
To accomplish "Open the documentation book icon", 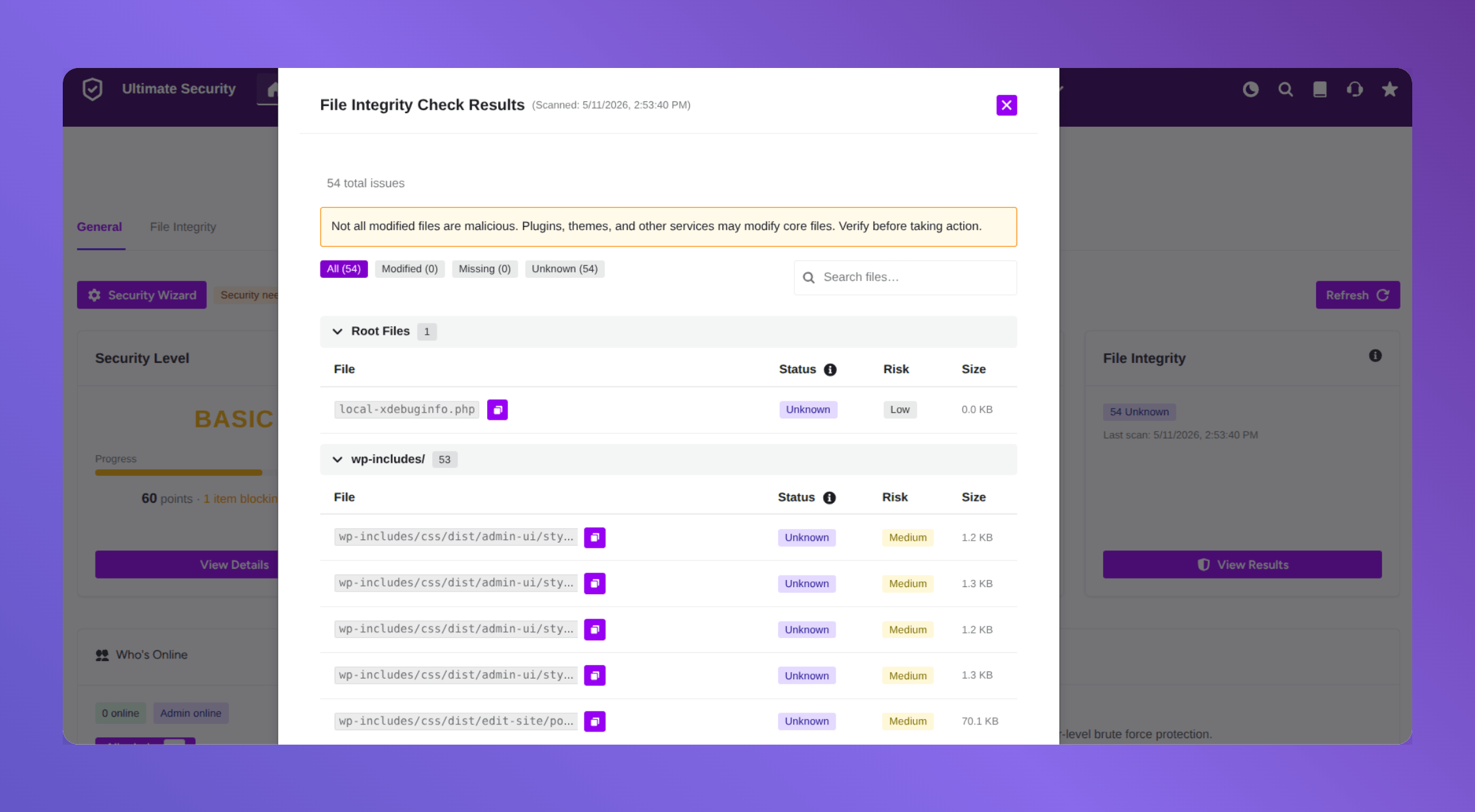I will tap(1320, 90).
